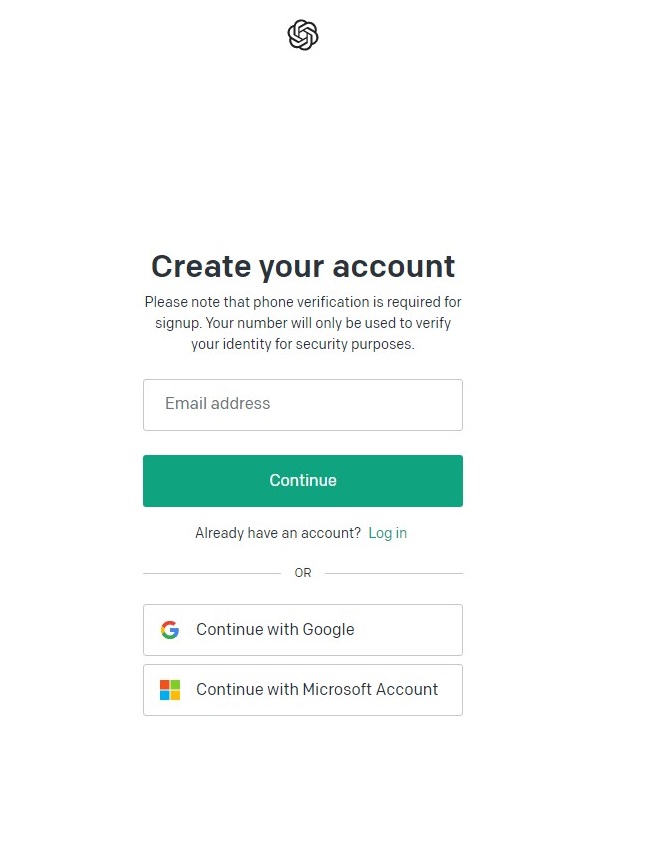Focus the Email address input field
This screenshot has width=649, height=845.
303,405
